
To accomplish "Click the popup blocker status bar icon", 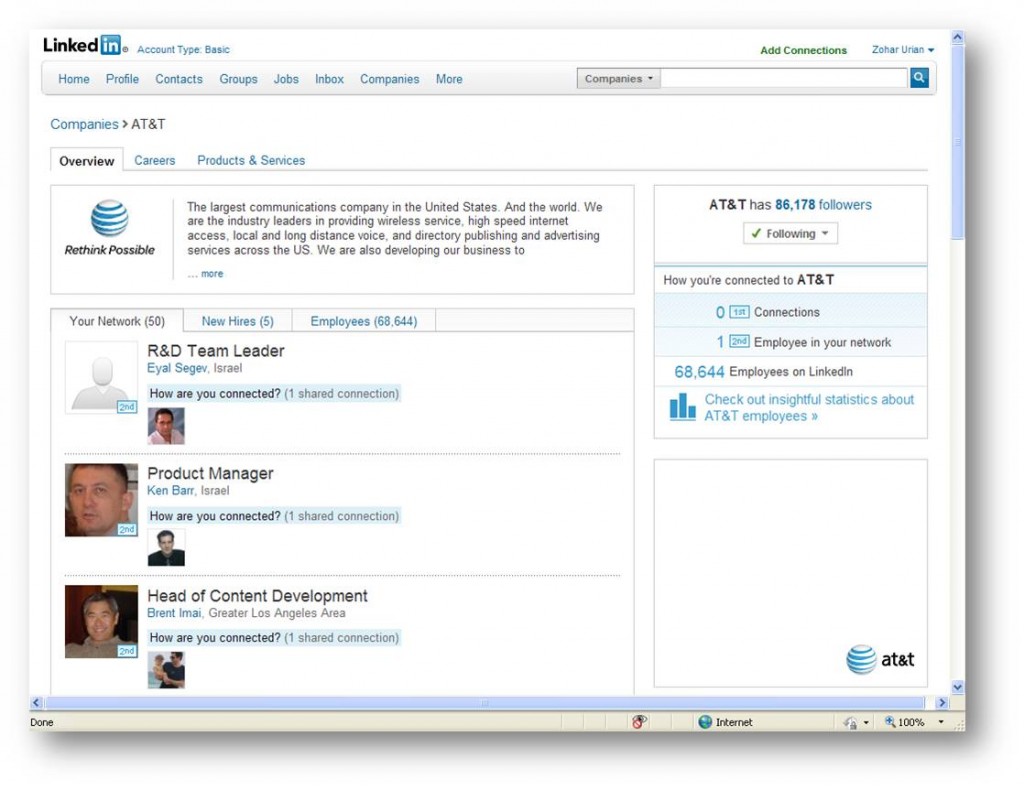I will pos(639,721).
